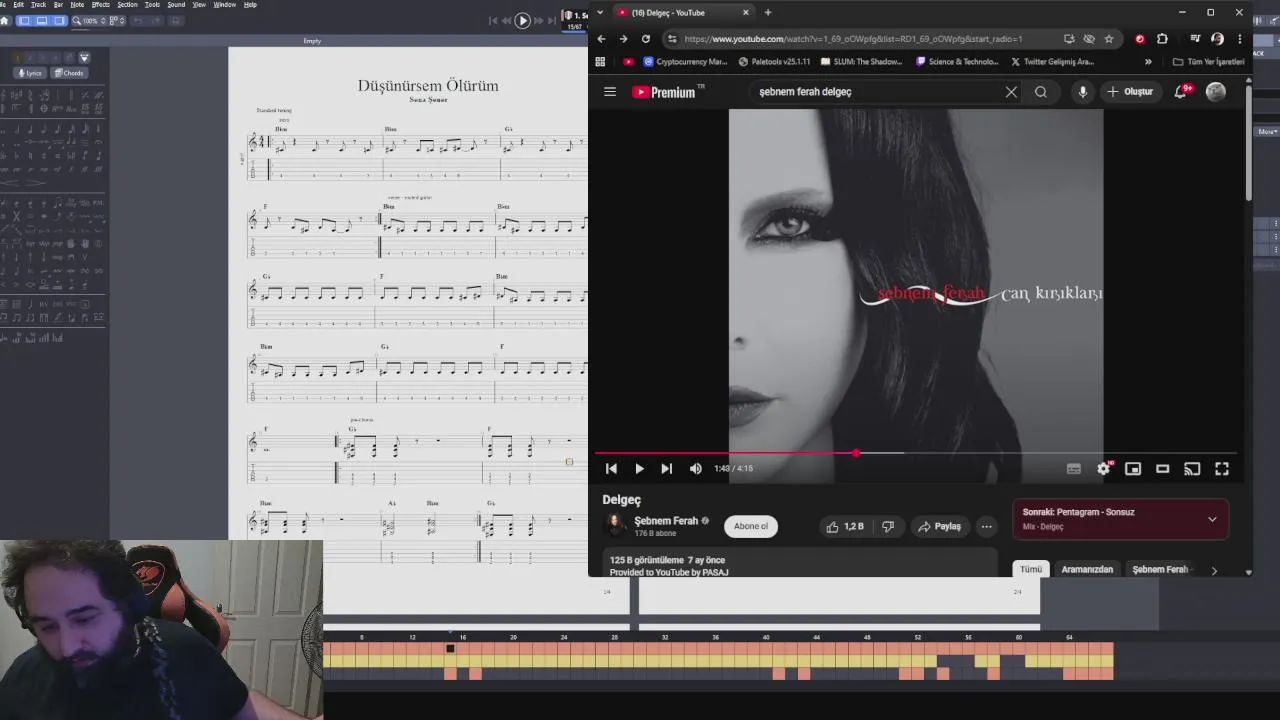Clear YouTube search text
This screenshot has width=1280, height=720.
click(1011, 92)
